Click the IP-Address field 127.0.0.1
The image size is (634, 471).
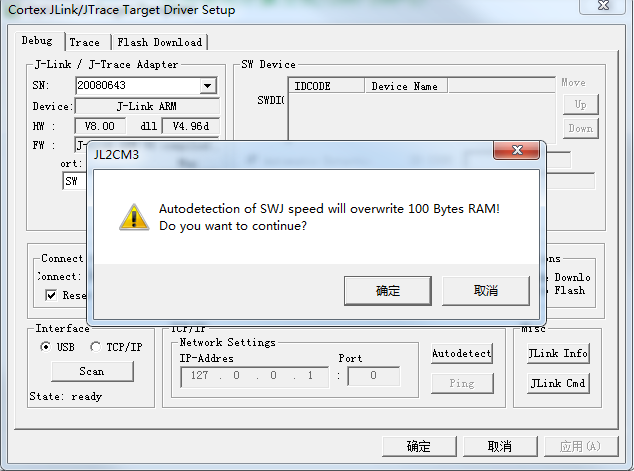pyautogui.click(x=254, y=376)
